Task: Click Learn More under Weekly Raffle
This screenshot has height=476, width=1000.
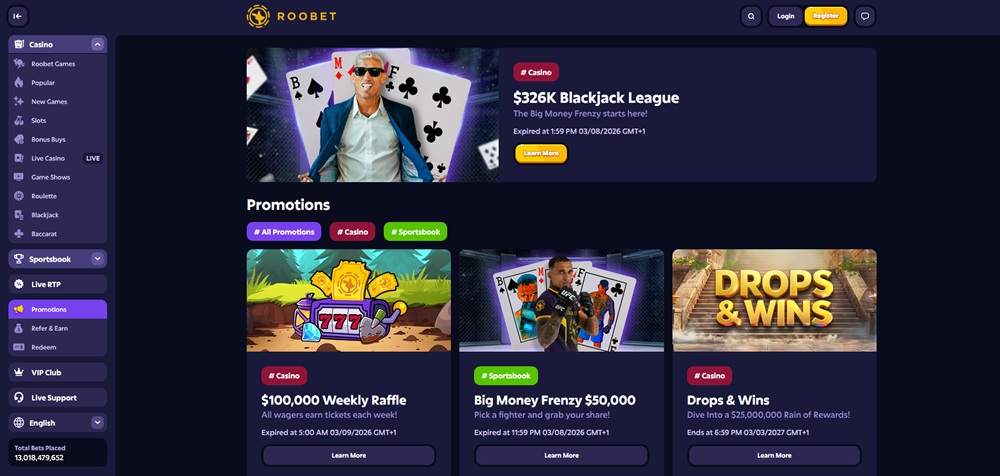Action: coord(348,456)
